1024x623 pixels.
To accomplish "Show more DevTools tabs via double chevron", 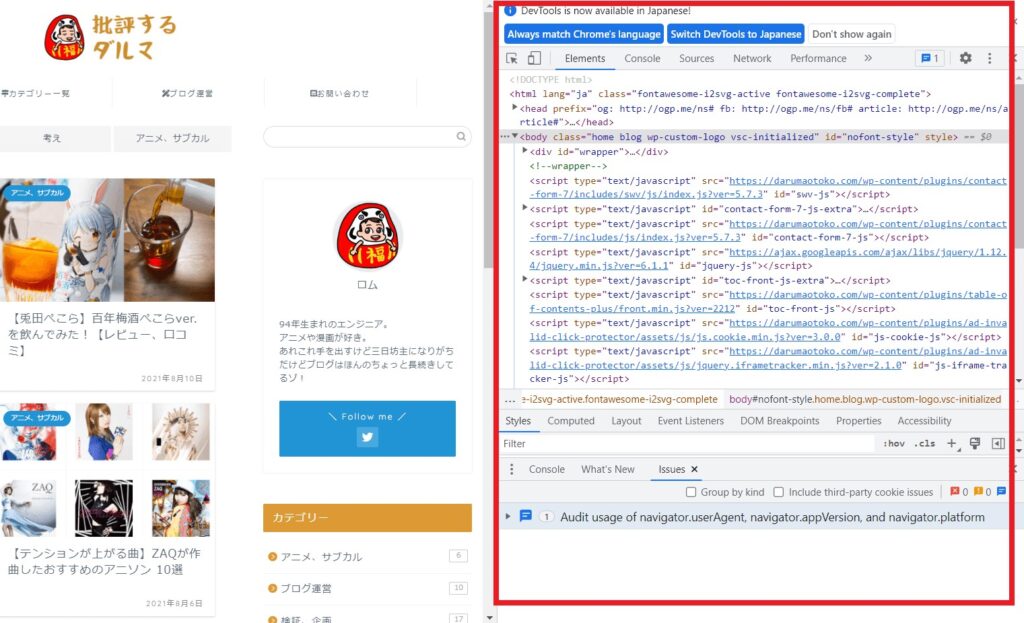I will pyautogui.click(x=868, y=58).
